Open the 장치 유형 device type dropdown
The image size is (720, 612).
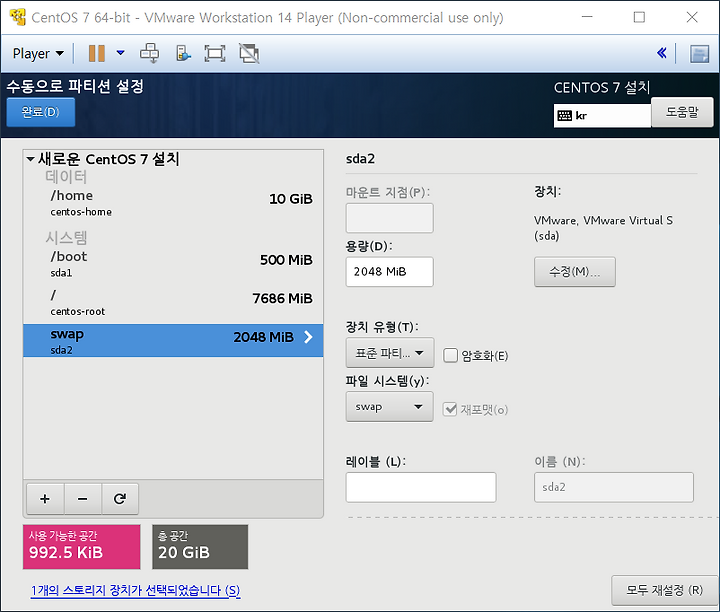(389, 353)
